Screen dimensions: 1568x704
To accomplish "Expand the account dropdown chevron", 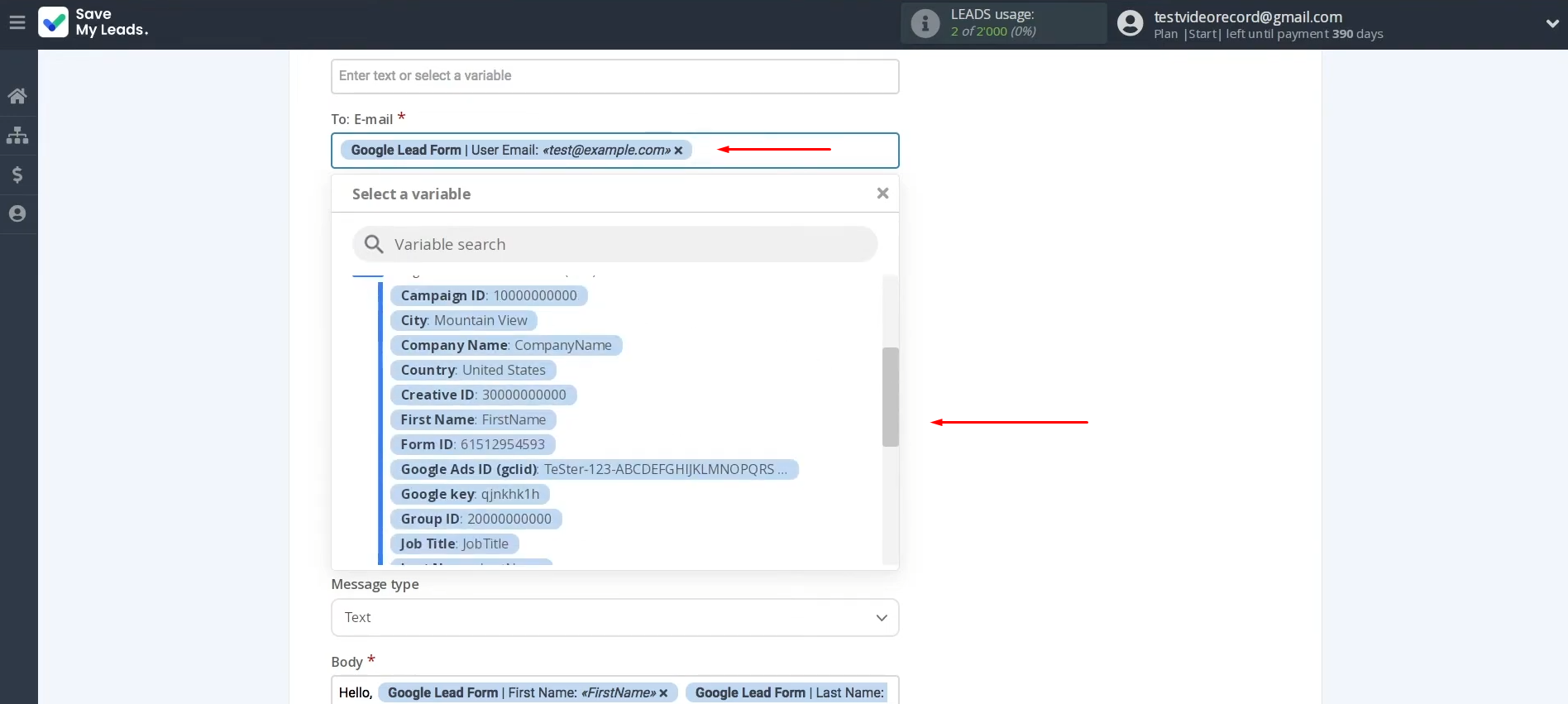I will 1552,24.
